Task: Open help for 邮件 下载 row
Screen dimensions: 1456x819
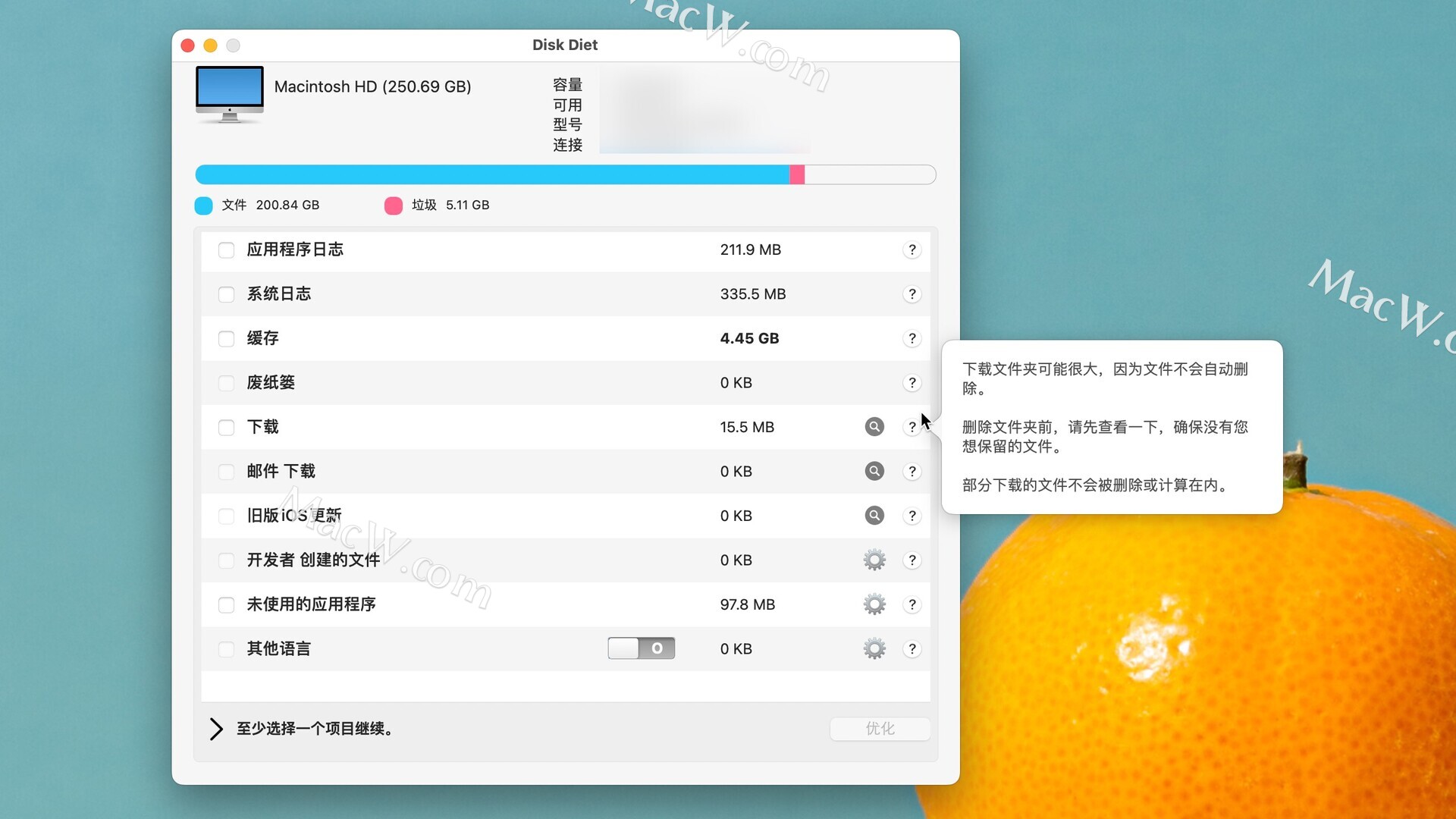Action: [912, 472]
